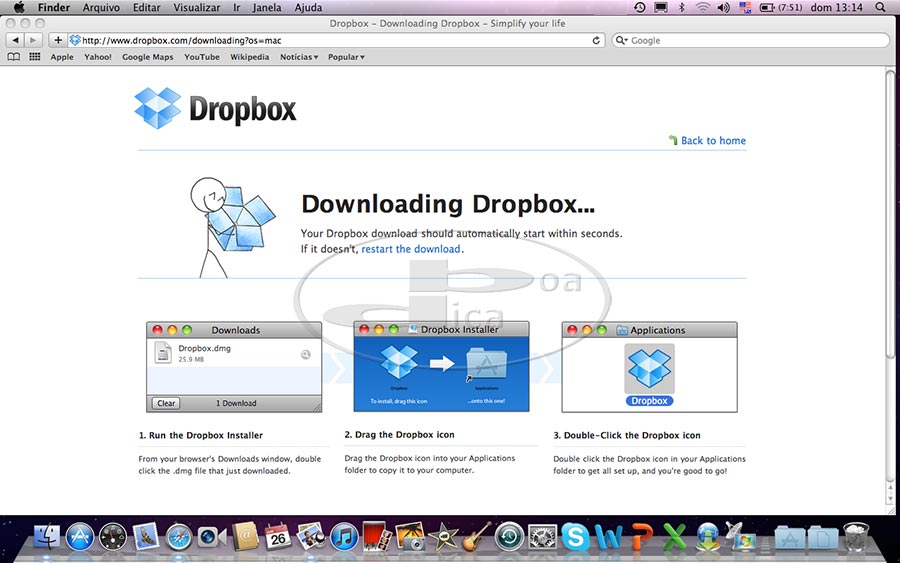Click the Dropbox logo at page top

(x=215, y=108)
